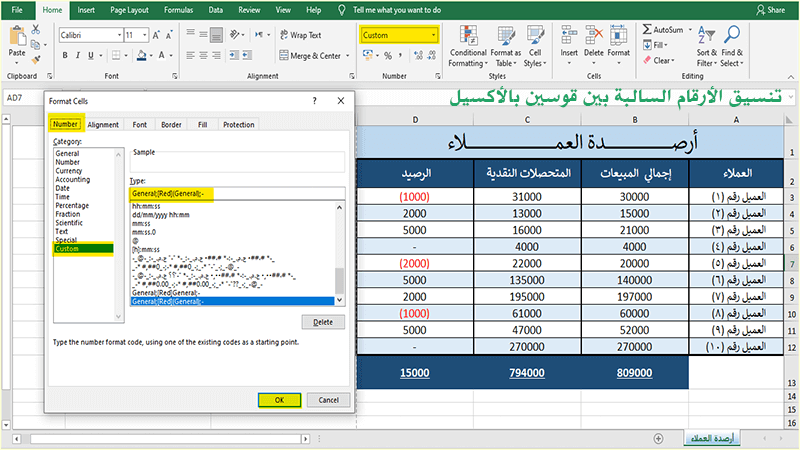Open the Calibri font name dropdown
The height and width of the screenshot is (450, 800).
point(120,35)
